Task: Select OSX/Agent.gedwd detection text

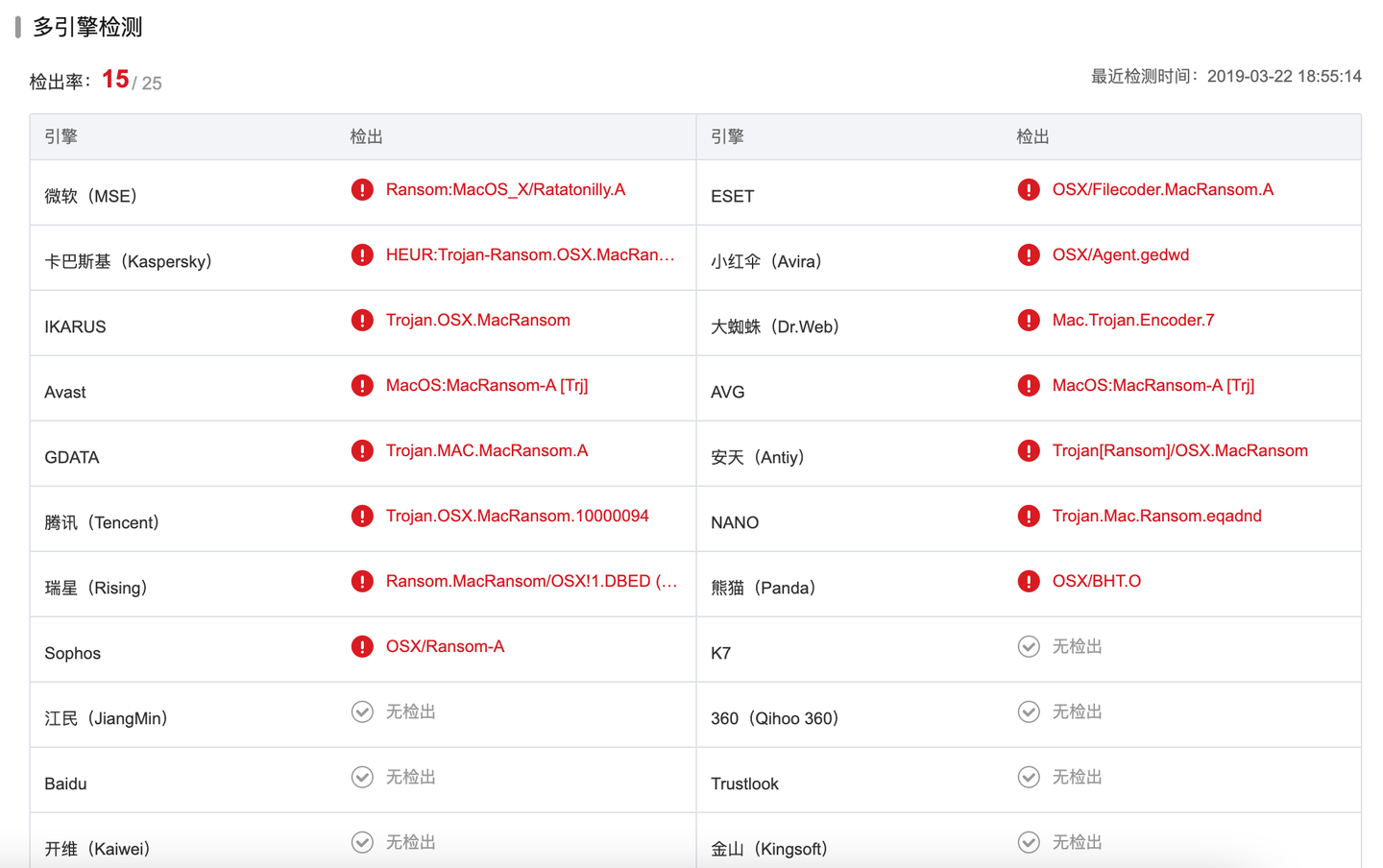Action: (x=1121, y=254)
